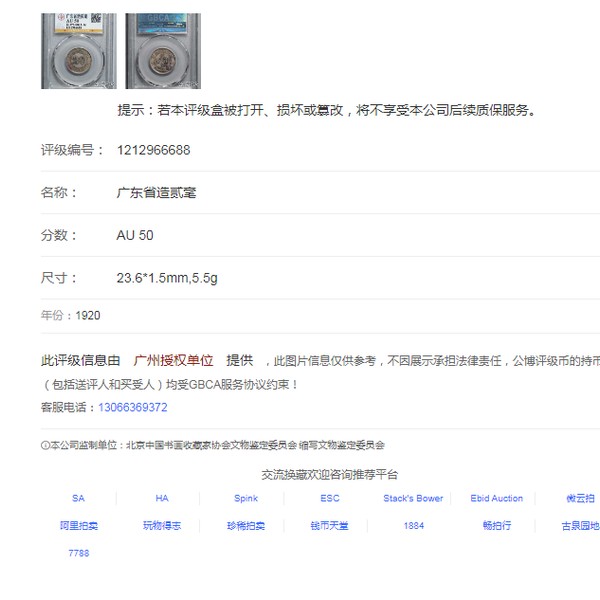
Task: Visit the 畅拍行 link
Action: coord(497,526)
